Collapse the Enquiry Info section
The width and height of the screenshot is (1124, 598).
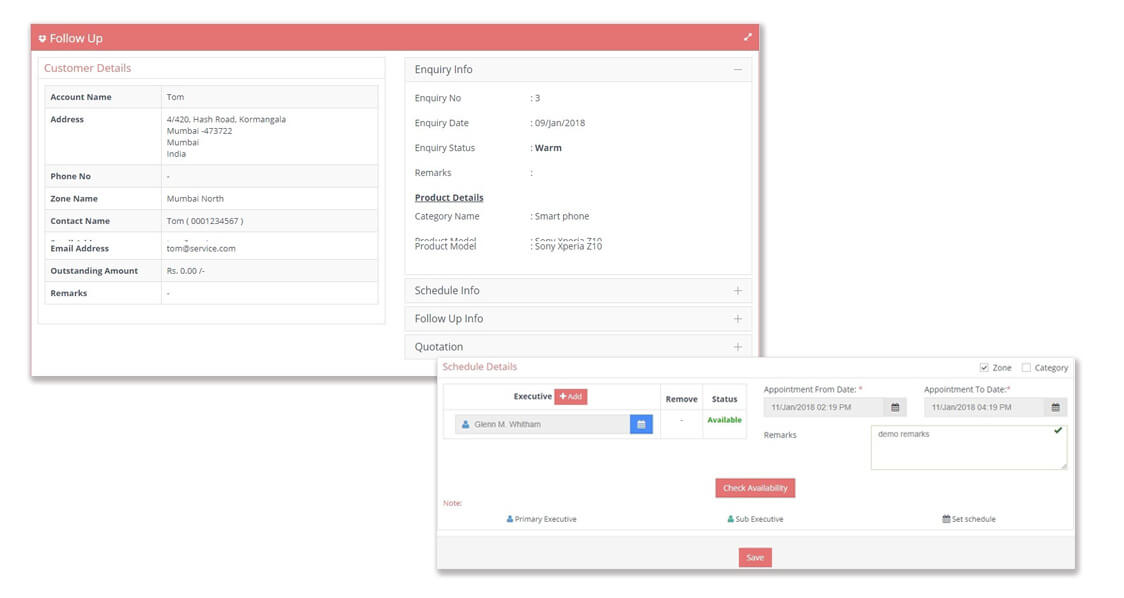(x=737, y=69)
